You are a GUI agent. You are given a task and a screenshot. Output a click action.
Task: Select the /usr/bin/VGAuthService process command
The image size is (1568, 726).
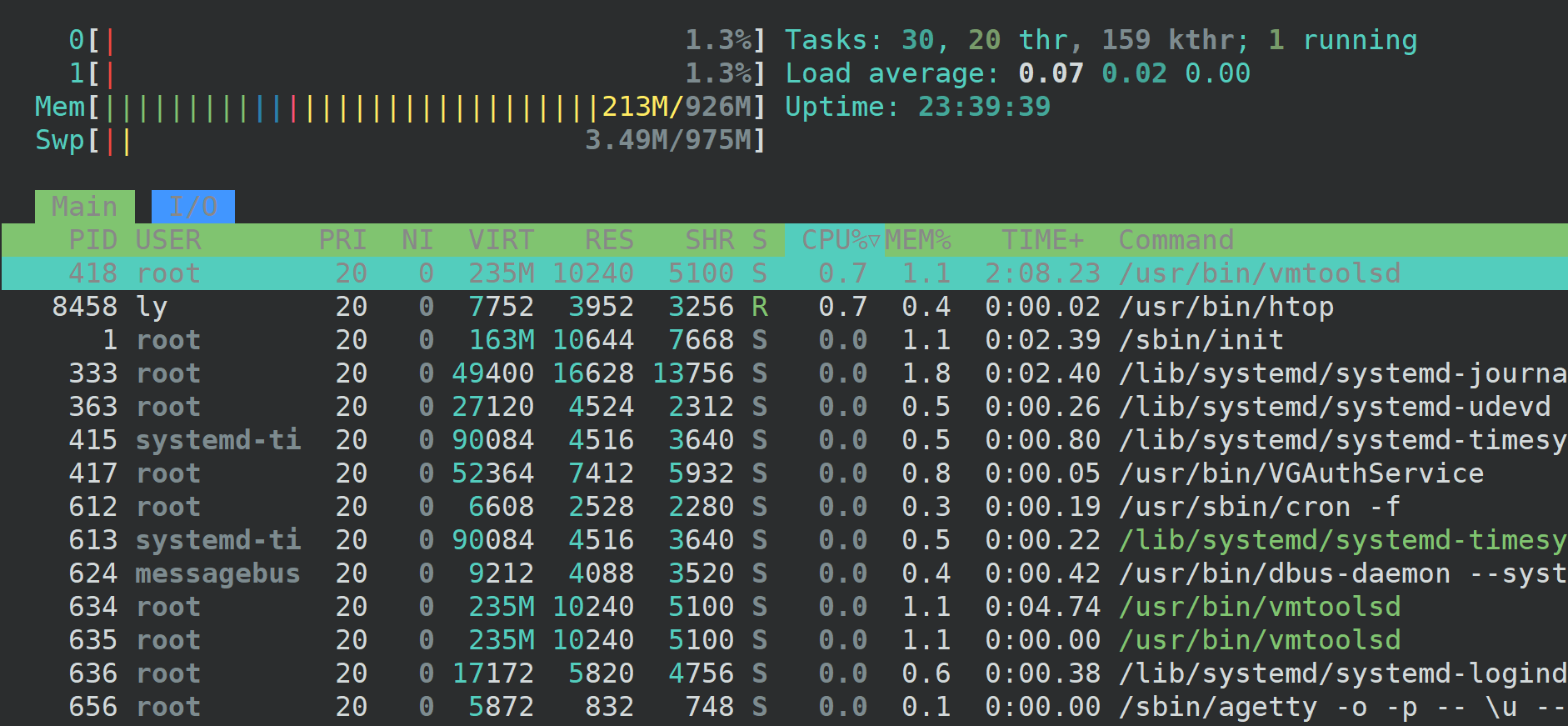(x=1301, y=473)
